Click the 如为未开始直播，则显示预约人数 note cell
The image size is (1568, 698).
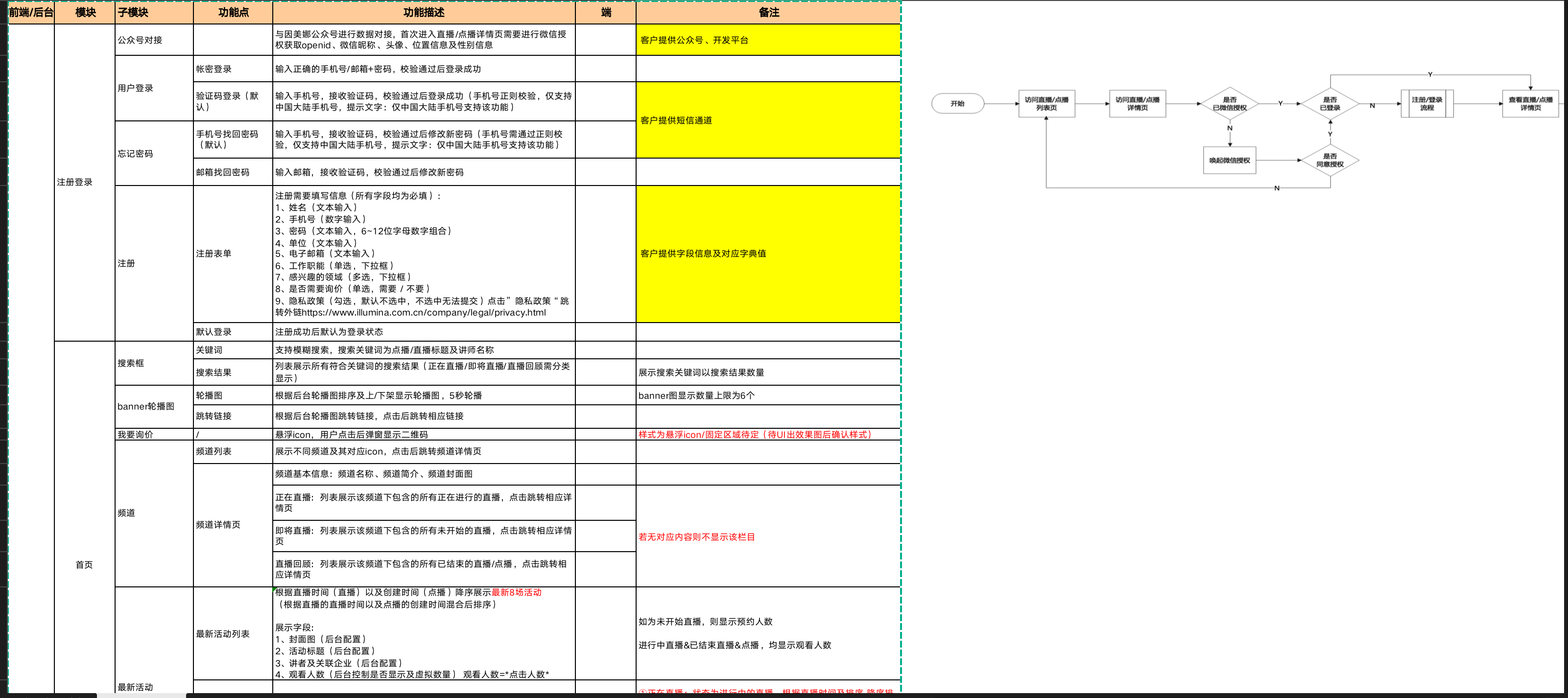pos(768,633)
